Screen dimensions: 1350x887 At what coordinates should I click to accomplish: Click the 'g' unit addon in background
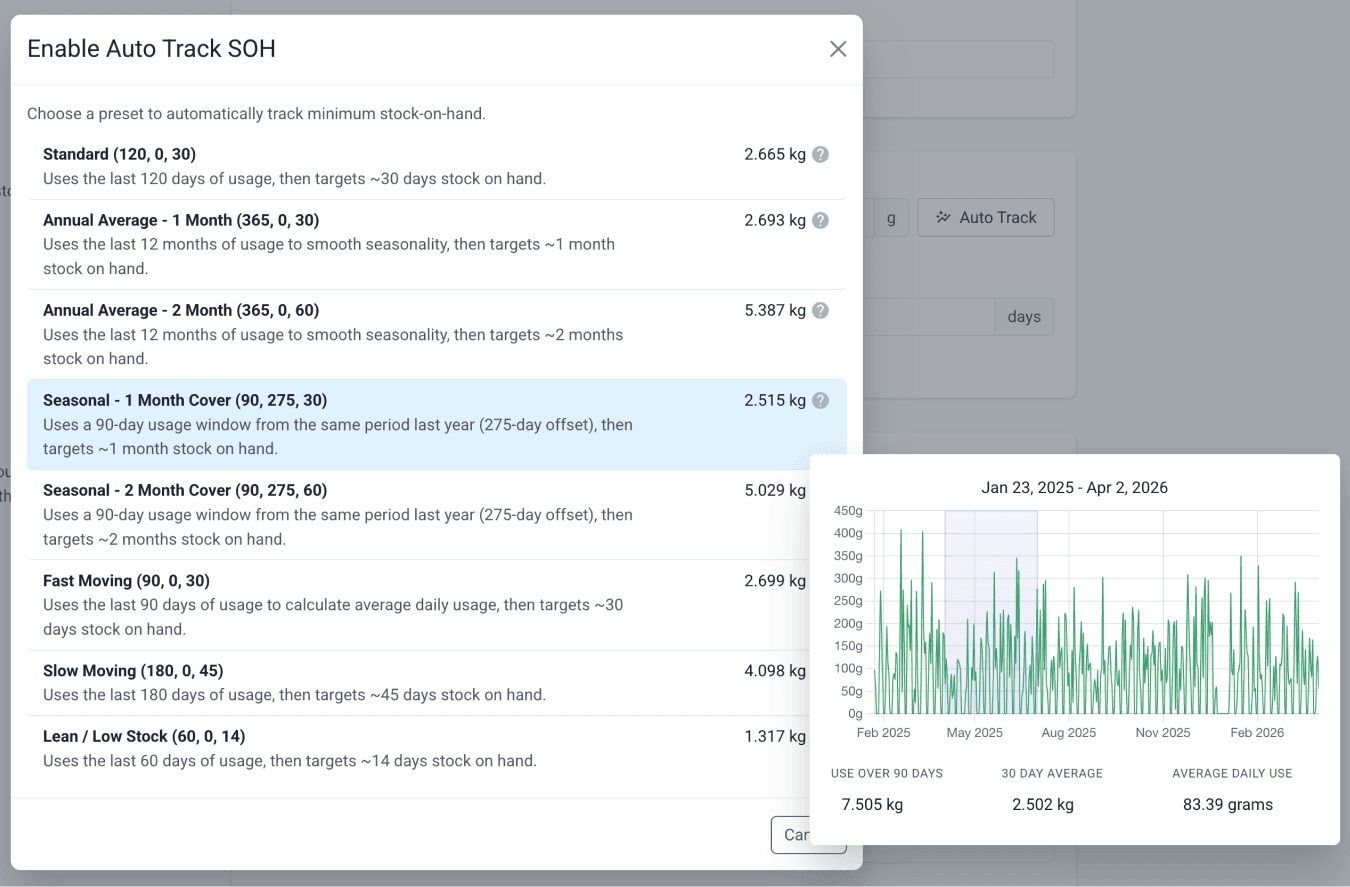(x=891, y=217)
